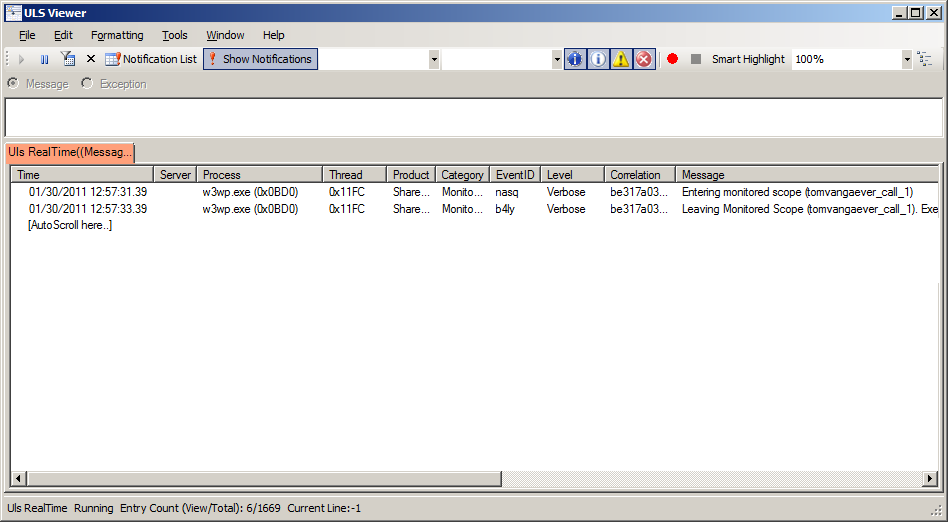Open the first empty toolbar combo dropdown

coord(433,59)
